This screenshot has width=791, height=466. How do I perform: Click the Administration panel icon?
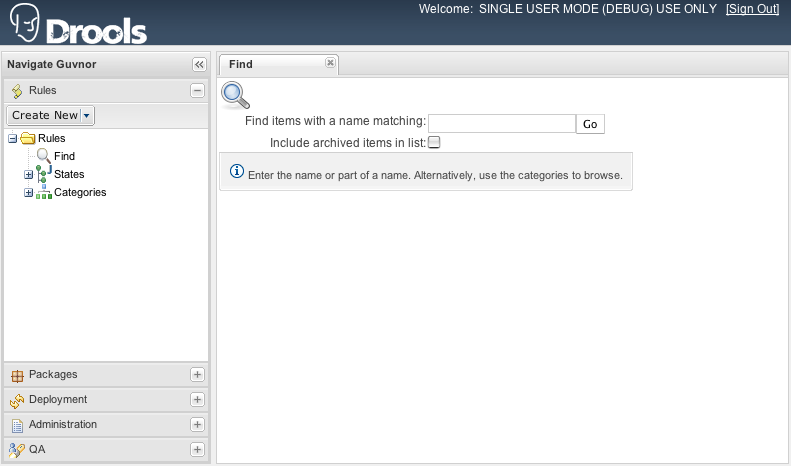pos(17,425)
